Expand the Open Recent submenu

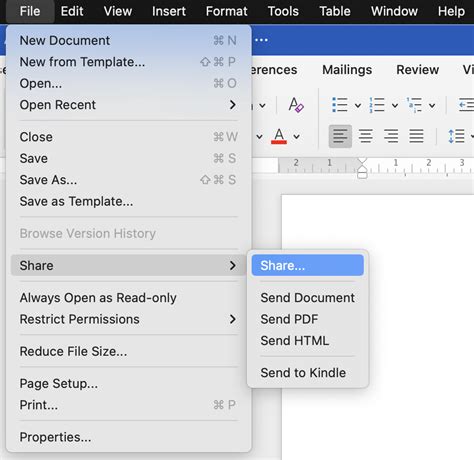click(128, 105)
